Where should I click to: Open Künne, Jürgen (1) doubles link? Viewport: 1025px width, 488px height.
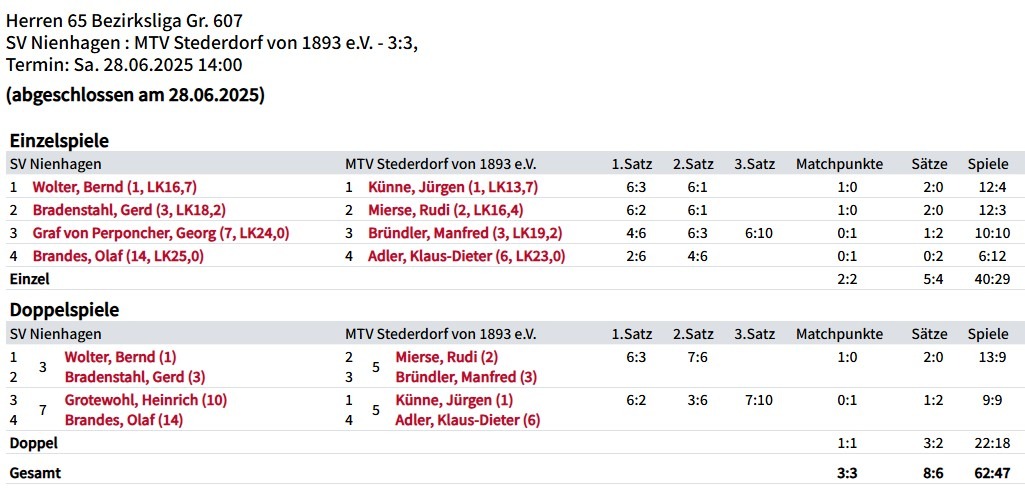pos(454,400)
